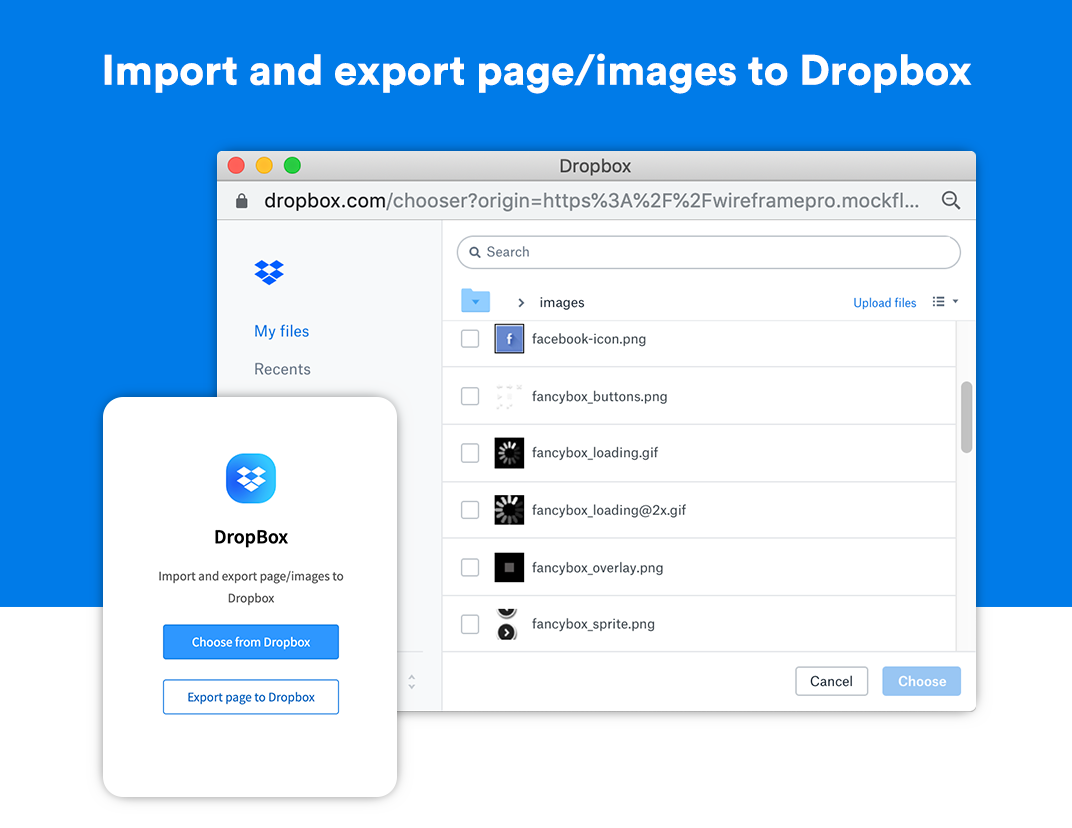The image size is (1072, 828).
Task: Check the box for facebook-icon.png
Action: click(x=470, y=339)
